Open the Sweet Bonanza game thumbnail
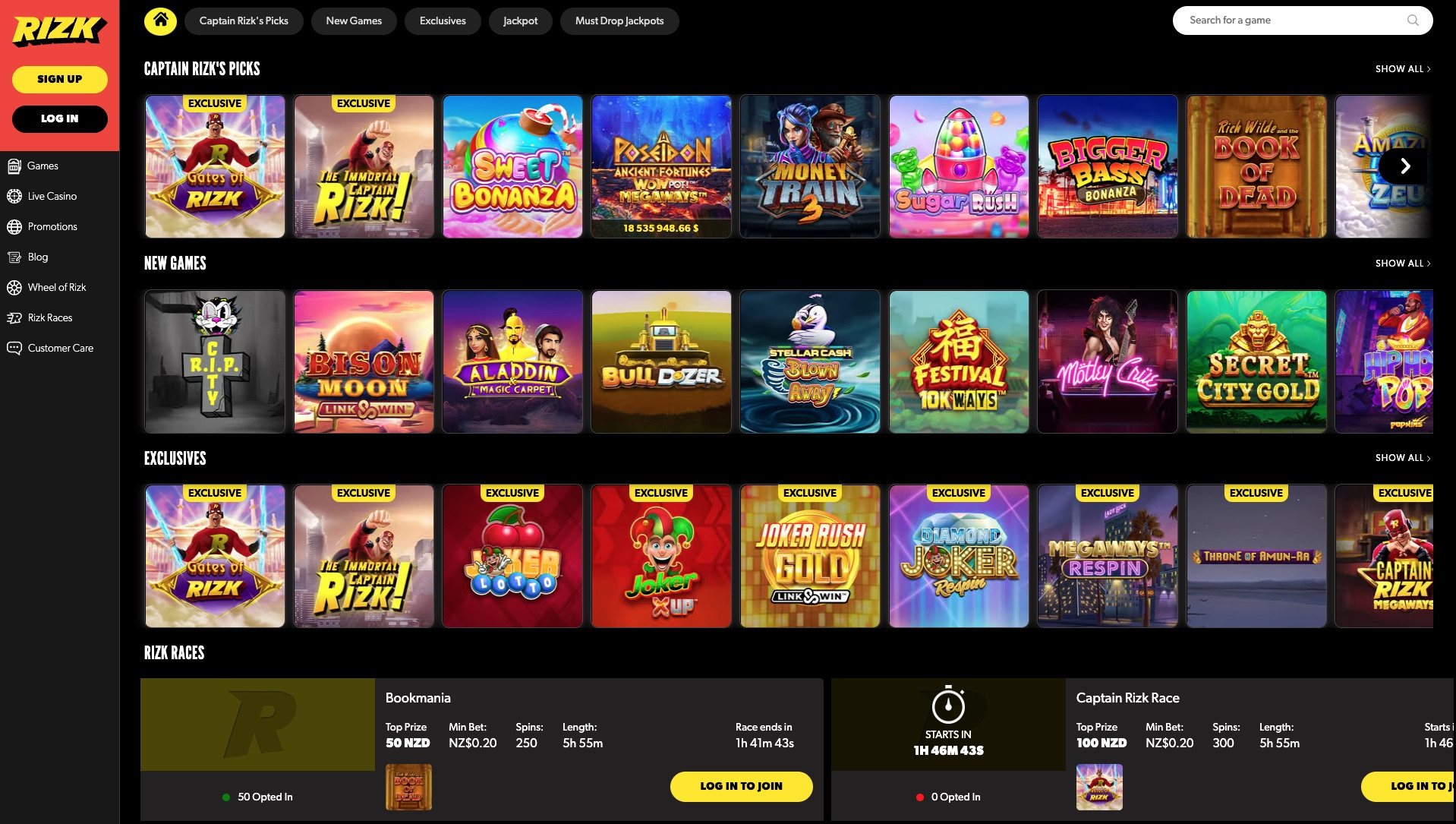This screenshot has height=824, width=1456. (x=512, y=166)
